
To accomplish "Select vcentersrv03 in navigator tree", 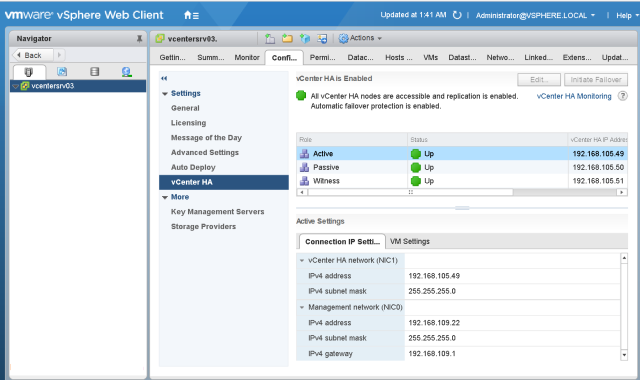I will point(78,86).
